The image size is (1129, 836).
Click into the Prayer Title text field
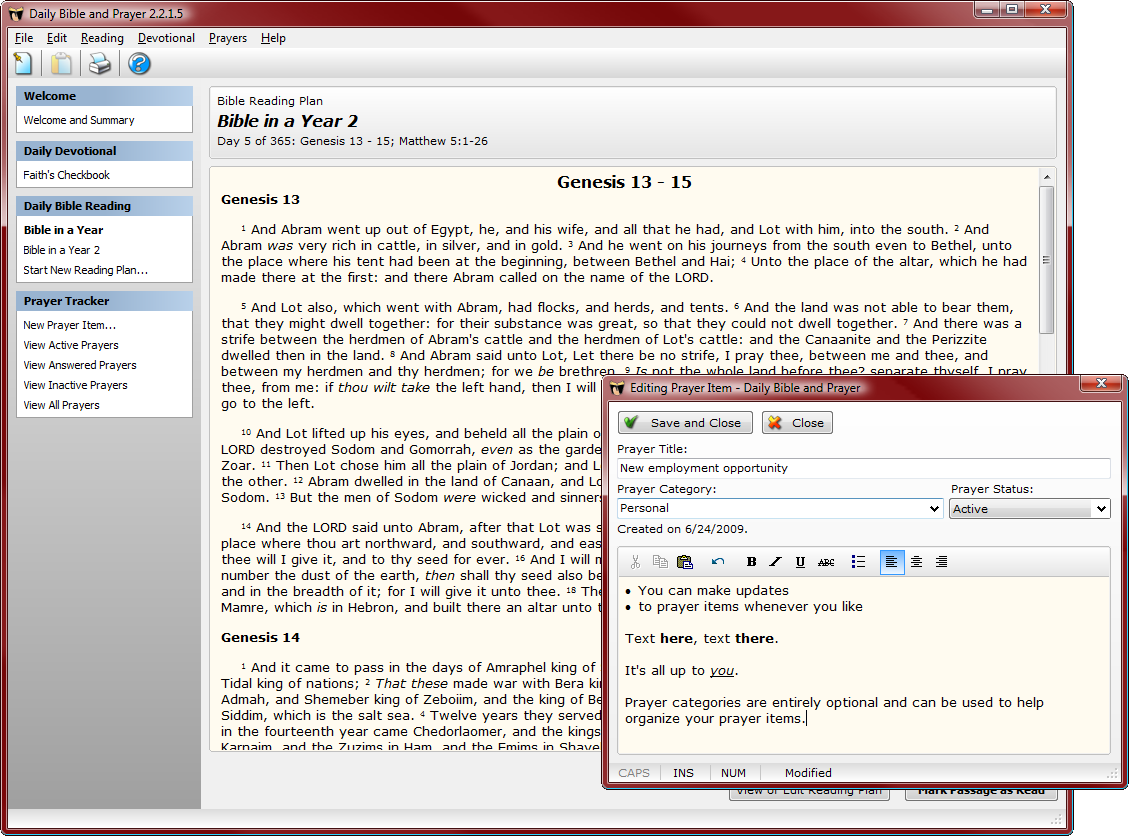pyautogui.click(x=863, y=468)
